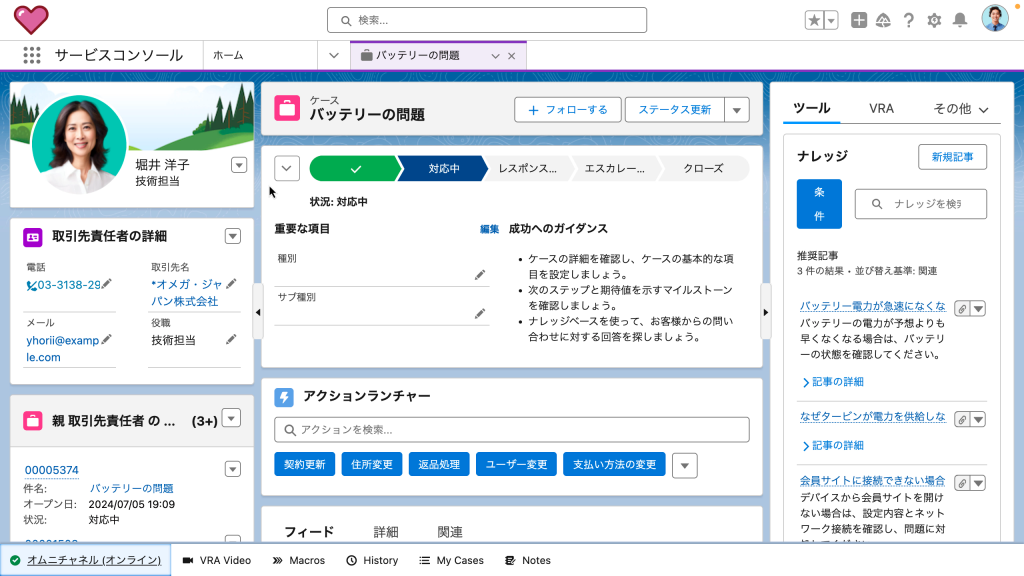Edit the サブ種別 field pencil icon
Image resolution: width=1024 pixels, height=576 pixels.
tap(480, 314)
